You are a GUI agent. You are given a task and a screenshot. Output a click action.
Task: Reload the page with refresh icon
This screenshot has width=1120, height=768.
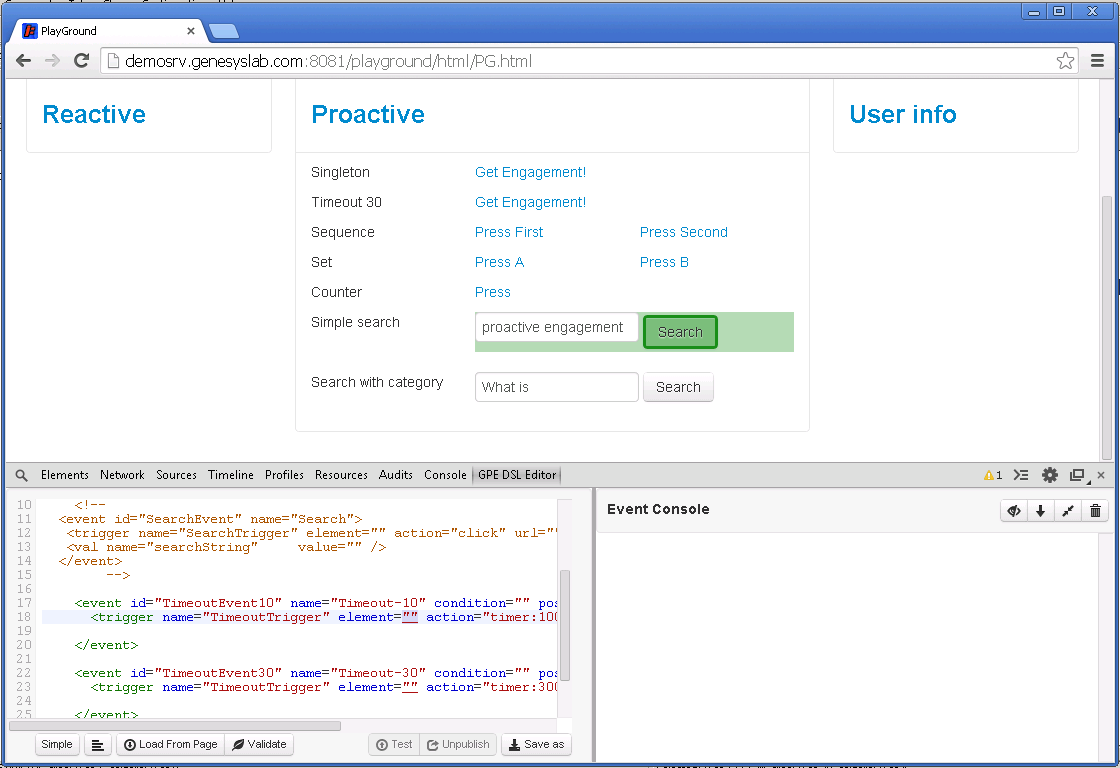(x=81, y=61)
